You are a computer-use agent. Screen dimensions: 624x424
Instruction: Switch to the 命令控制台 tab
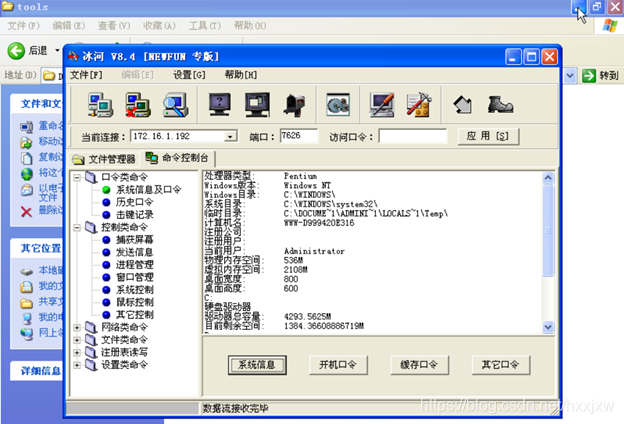(177, 158)
